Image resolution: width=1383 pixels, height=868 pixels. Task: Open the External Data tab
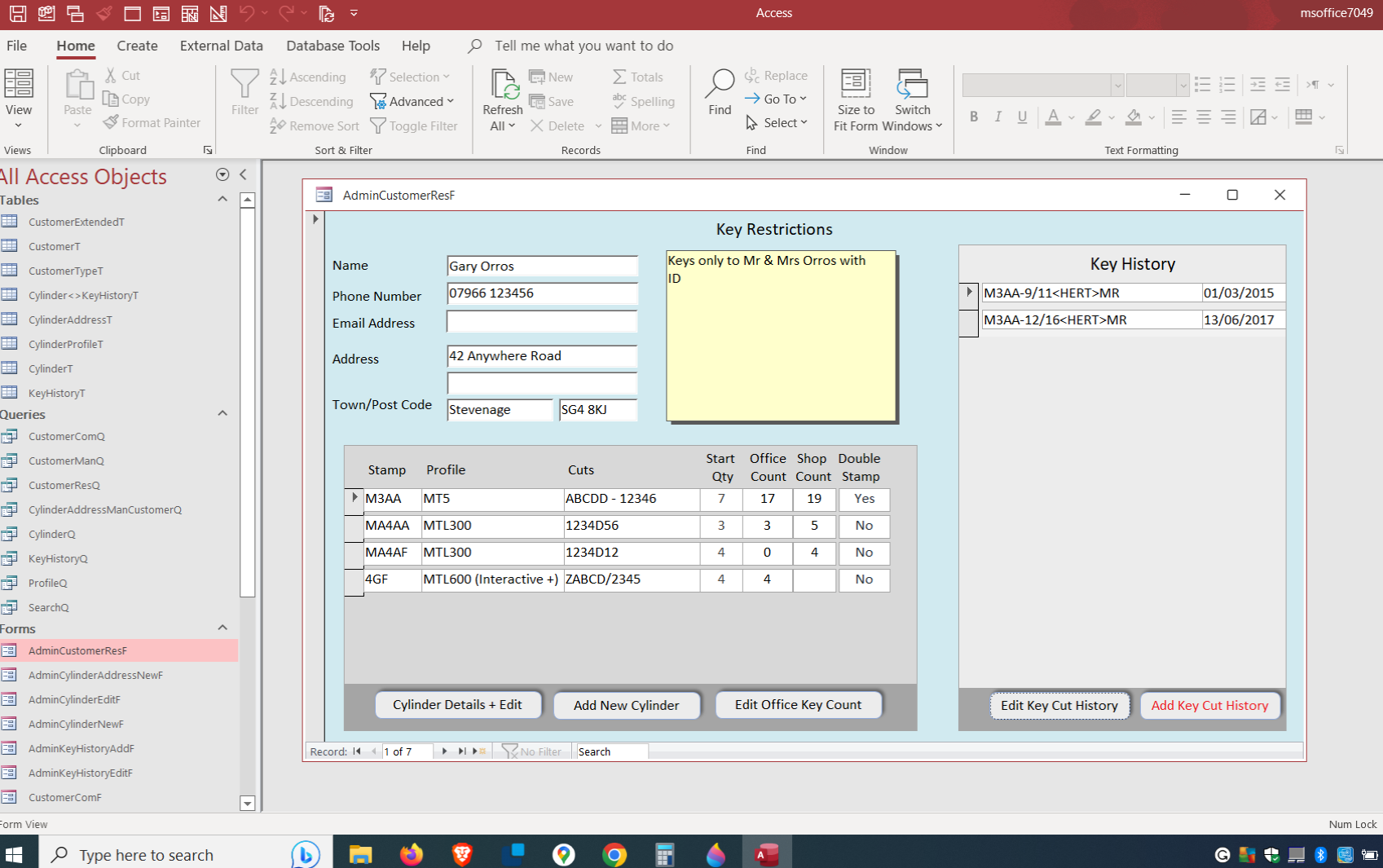[x=221, y=46]
